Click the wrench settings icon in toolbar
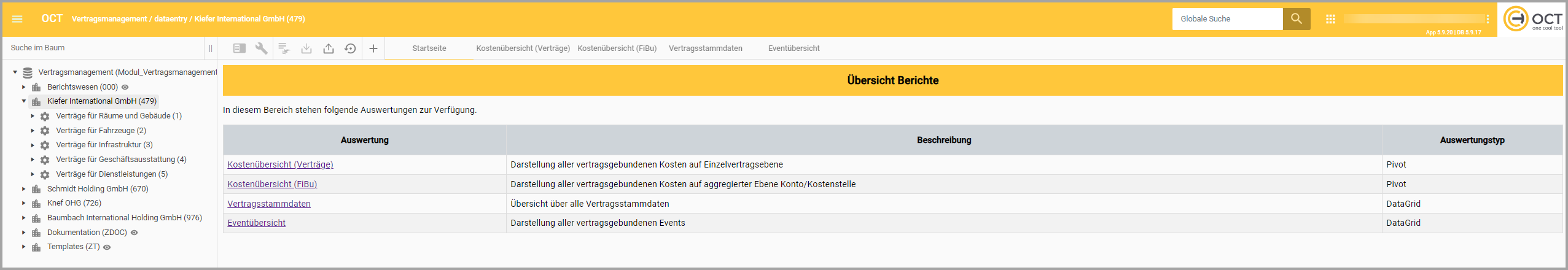The height and width of the screenshot is (270, 1568). point(262,48)
